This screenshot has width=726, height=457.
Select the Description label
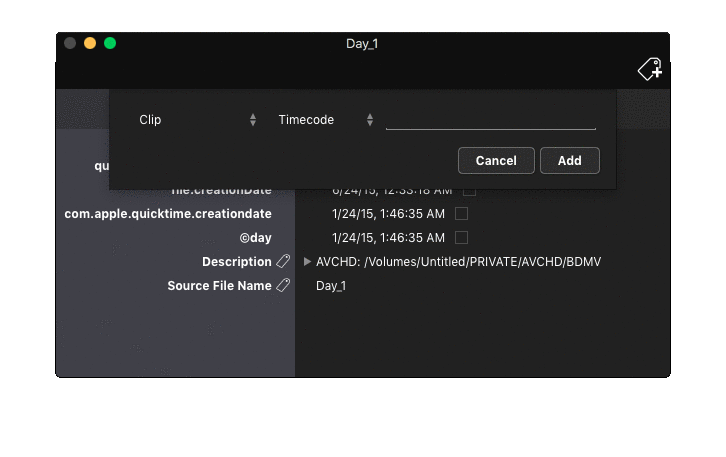pyautogui.click(x=237, y=262)
